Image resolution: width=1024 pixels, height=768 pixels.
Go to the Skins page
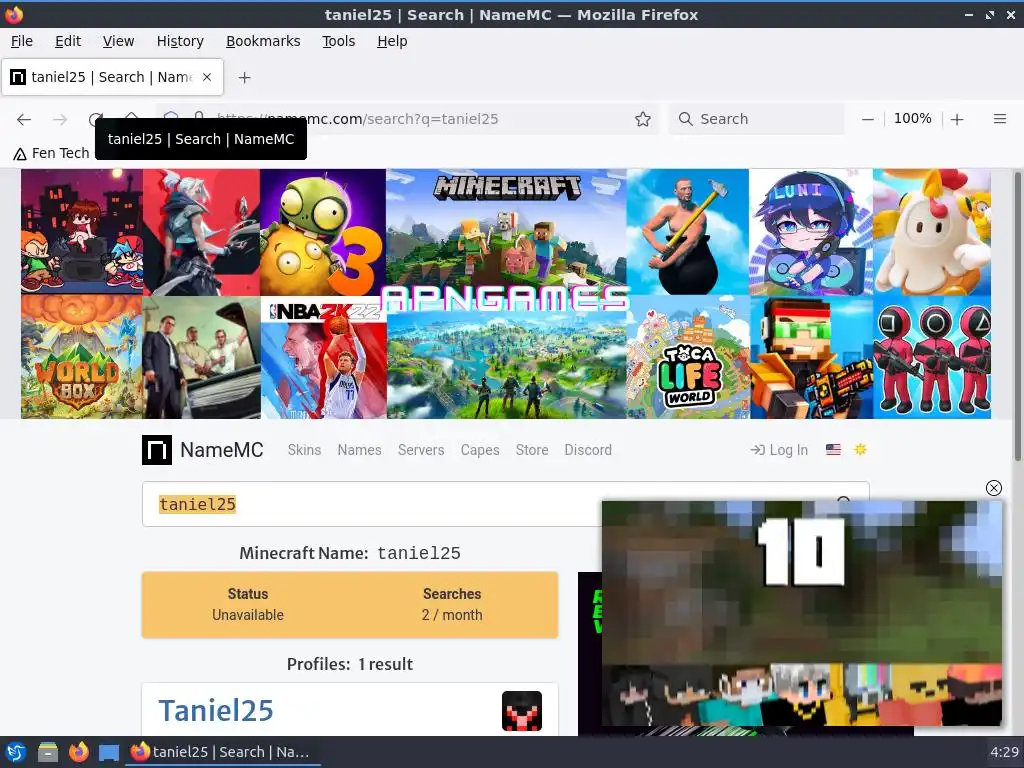pyautogui.click(x=304, y=450)
